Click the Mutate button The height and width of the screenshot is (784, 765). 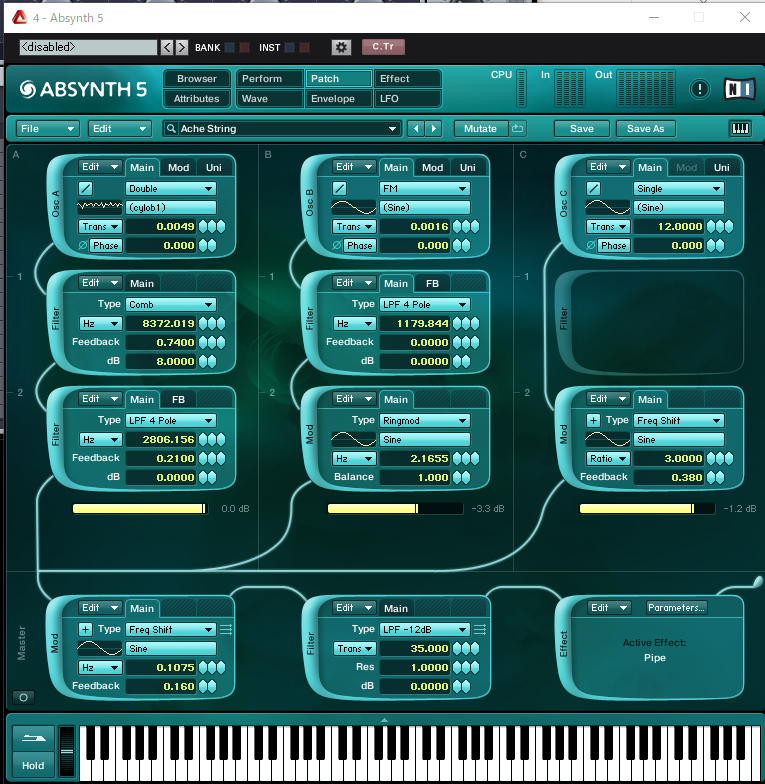click(x=480, y=128)
